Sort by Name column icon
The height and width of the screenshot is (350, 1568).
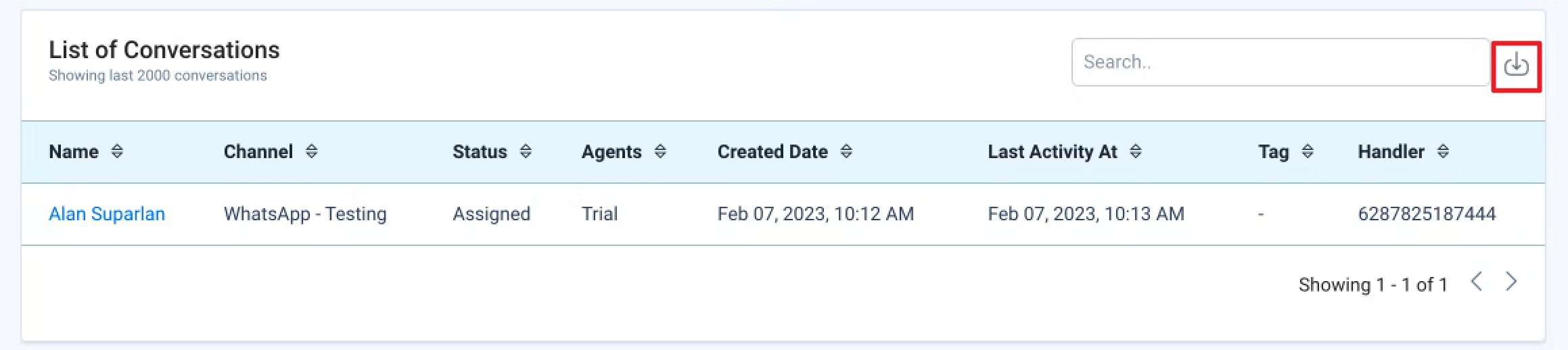[x=117, y=151]
